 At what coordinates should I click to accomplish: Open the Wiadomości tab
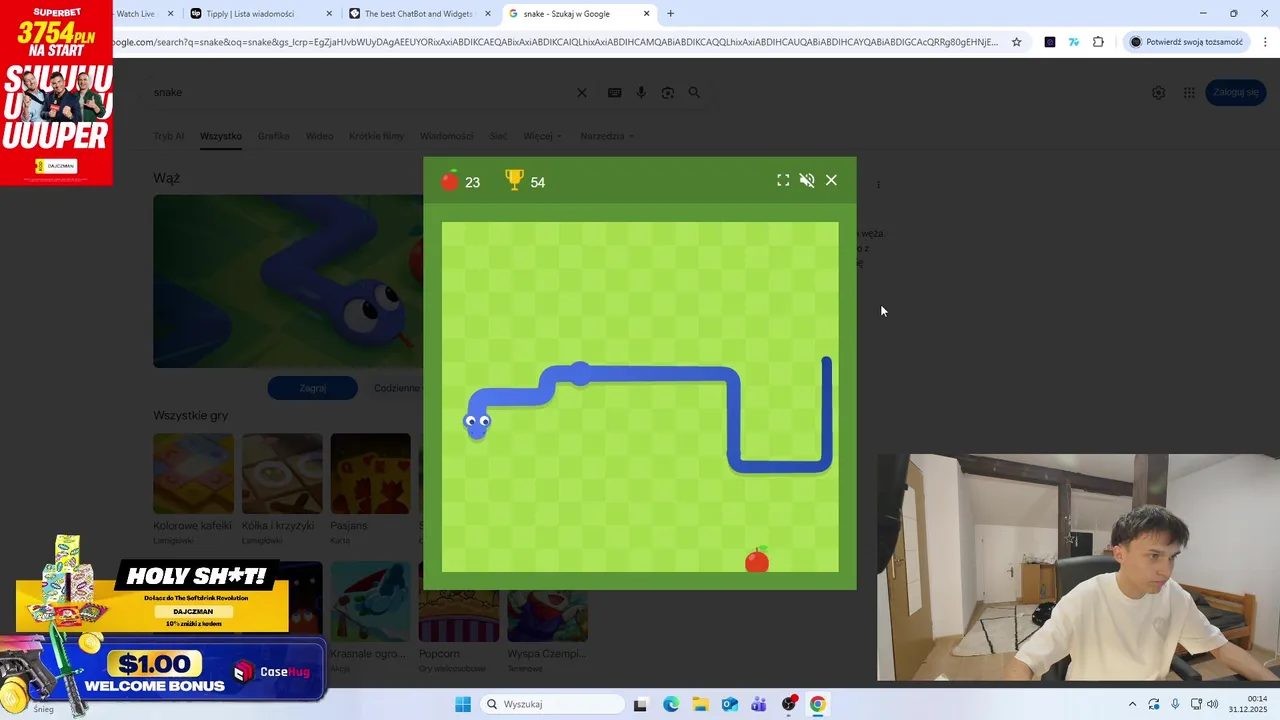446,136
